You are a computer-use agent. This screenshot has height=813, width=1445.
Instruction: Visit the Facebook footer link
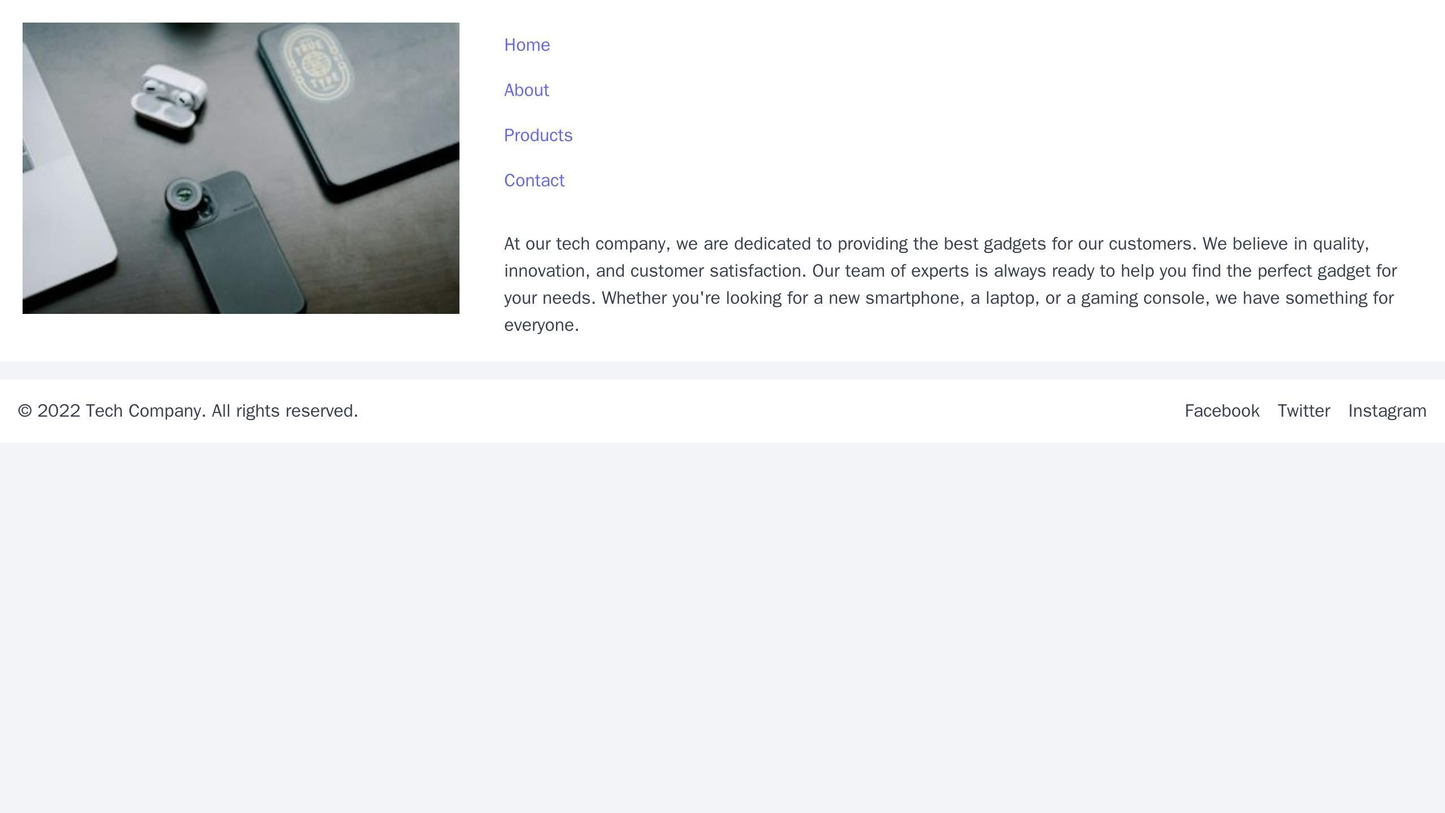coord(1222,411)
